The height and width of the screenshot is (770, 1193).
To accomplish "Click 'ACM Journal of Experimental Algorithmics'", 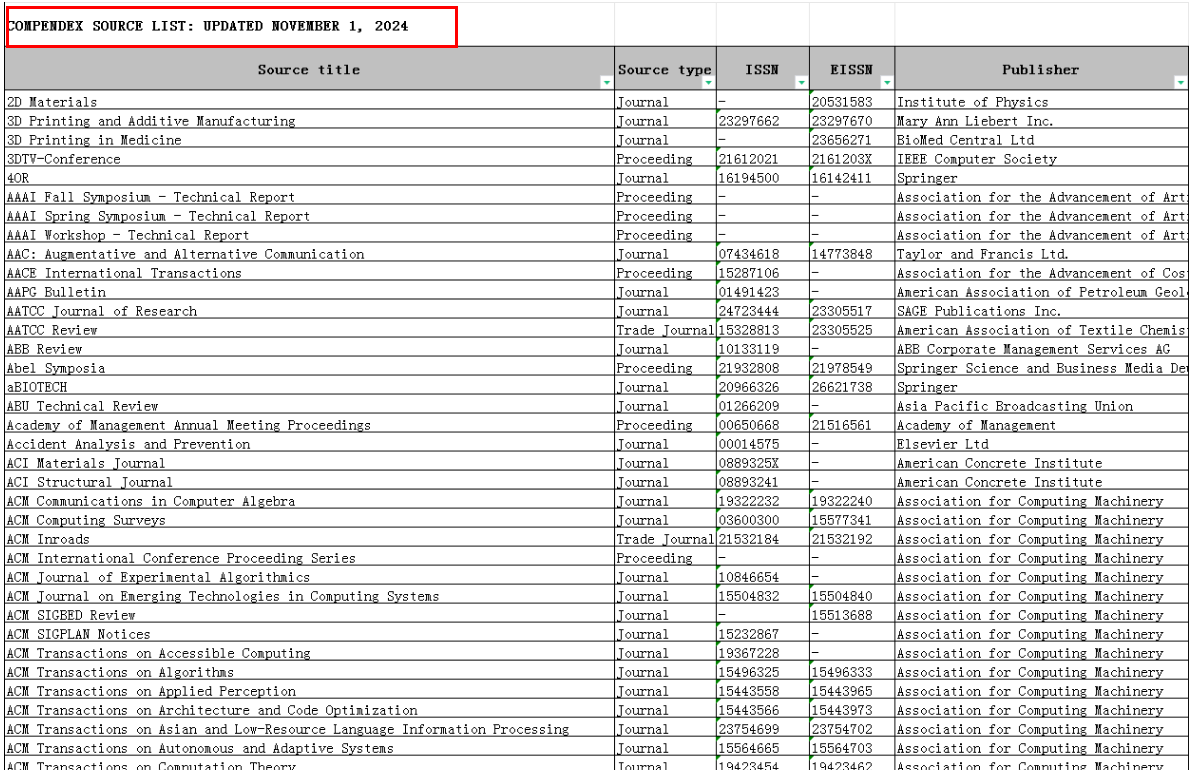I will click(x=310, y=577).
